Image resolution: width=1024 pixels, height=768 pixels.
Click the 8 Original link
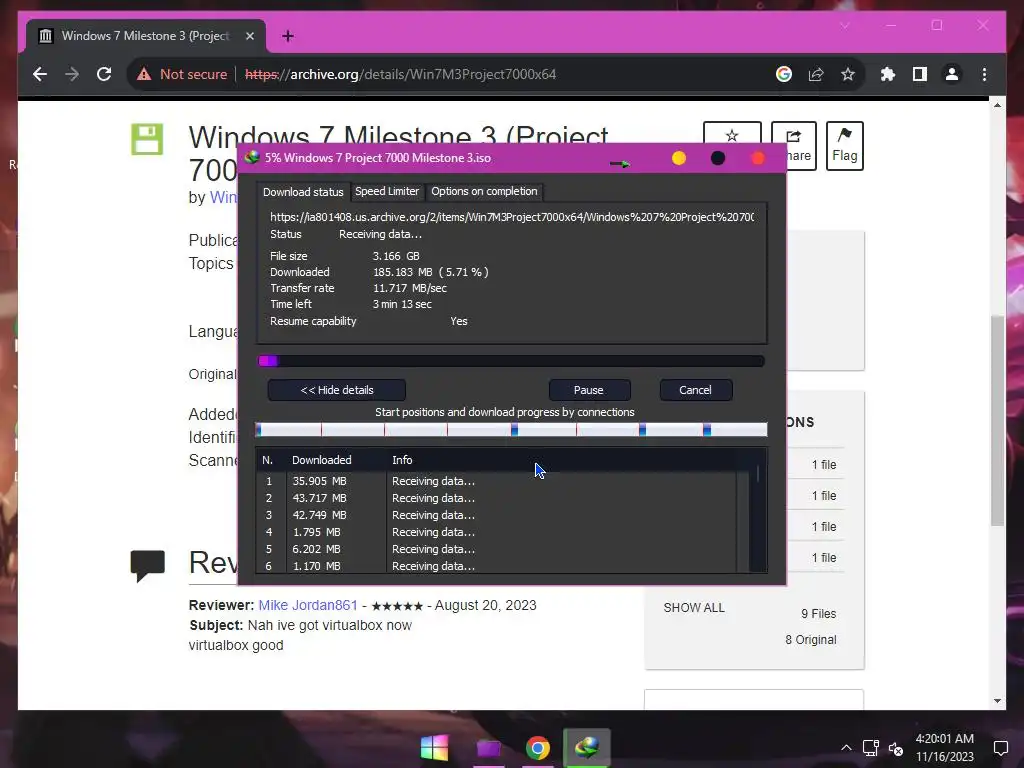click(x=810, y=640)
